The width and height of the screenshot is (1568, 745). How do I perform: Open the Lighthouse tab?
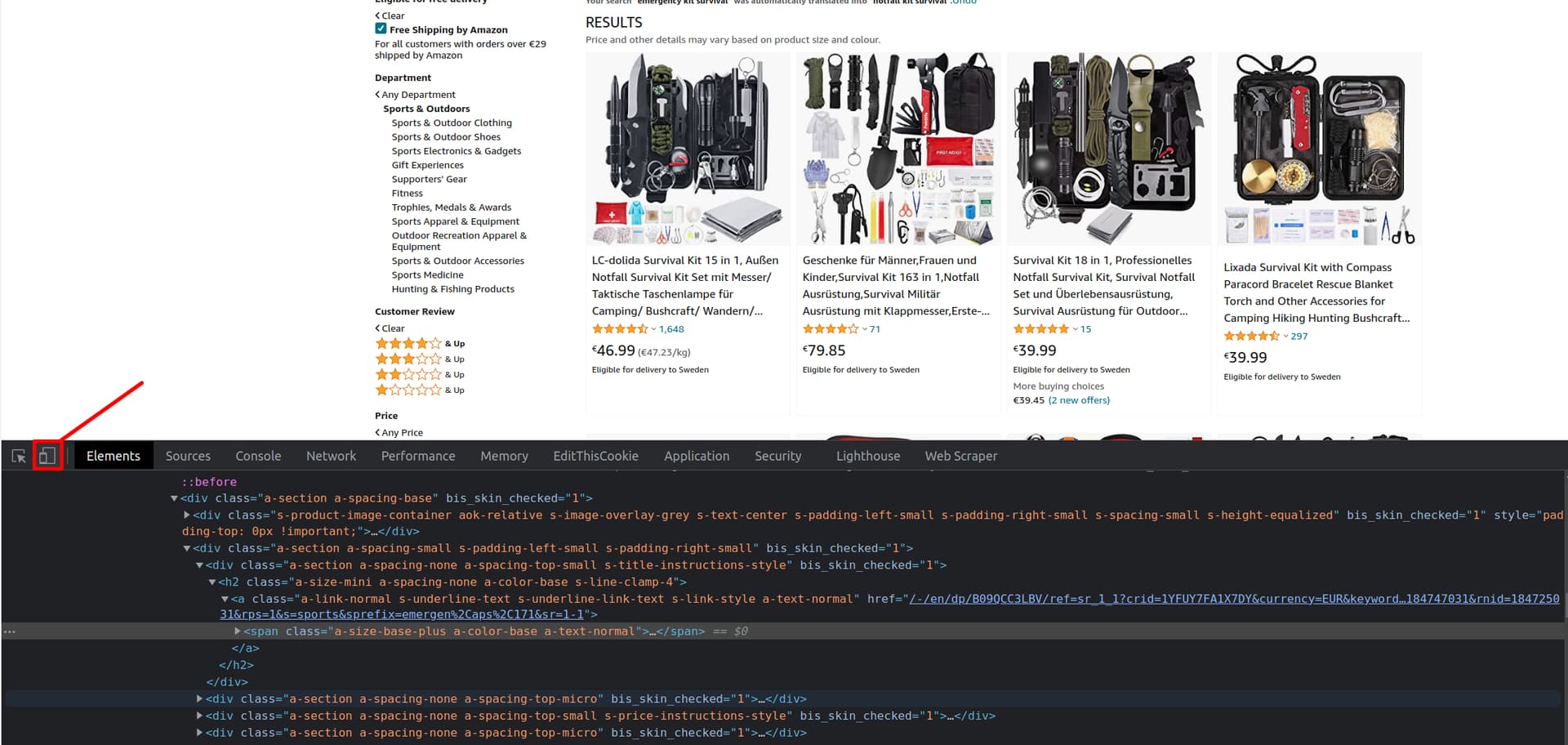867,456
